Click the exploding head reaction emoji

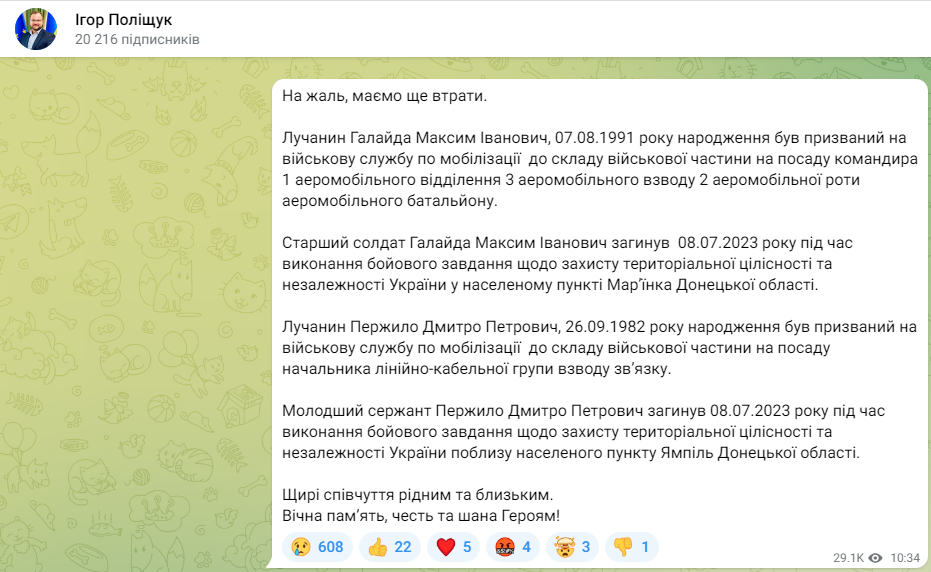coord(564,547)
